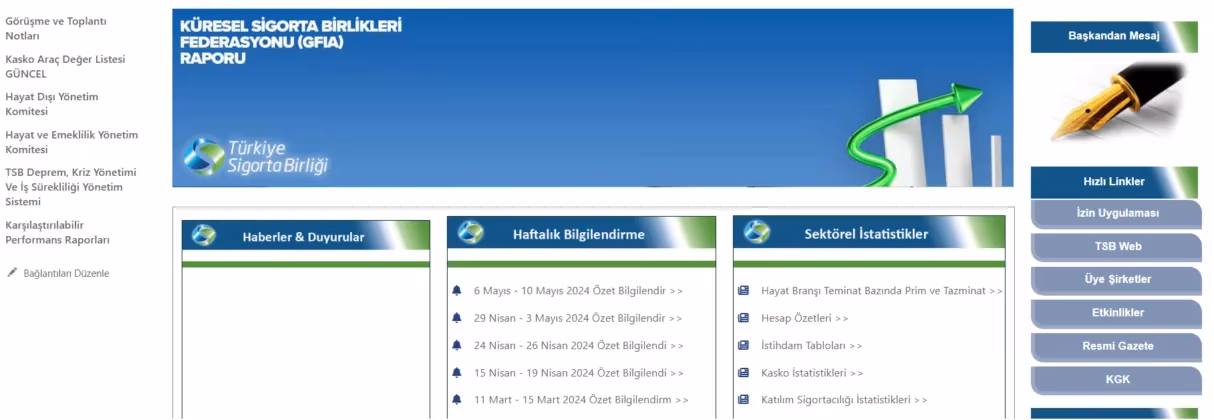Click the Haftalık Bilgilendirme panel title
This screenshot has height=420, width=1214.
pyautogui.click(x=579, y=235)
